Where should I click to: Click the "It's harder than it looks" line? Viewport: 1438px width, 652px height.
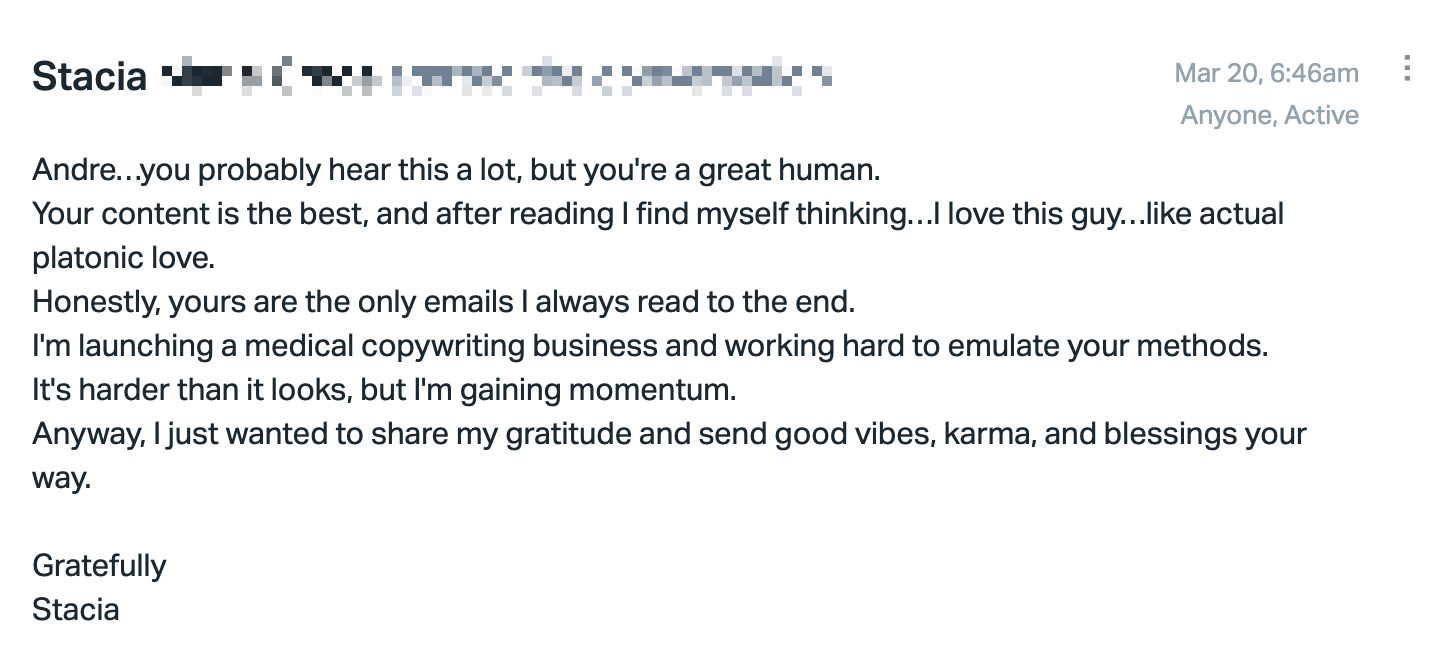pos(384,390)
